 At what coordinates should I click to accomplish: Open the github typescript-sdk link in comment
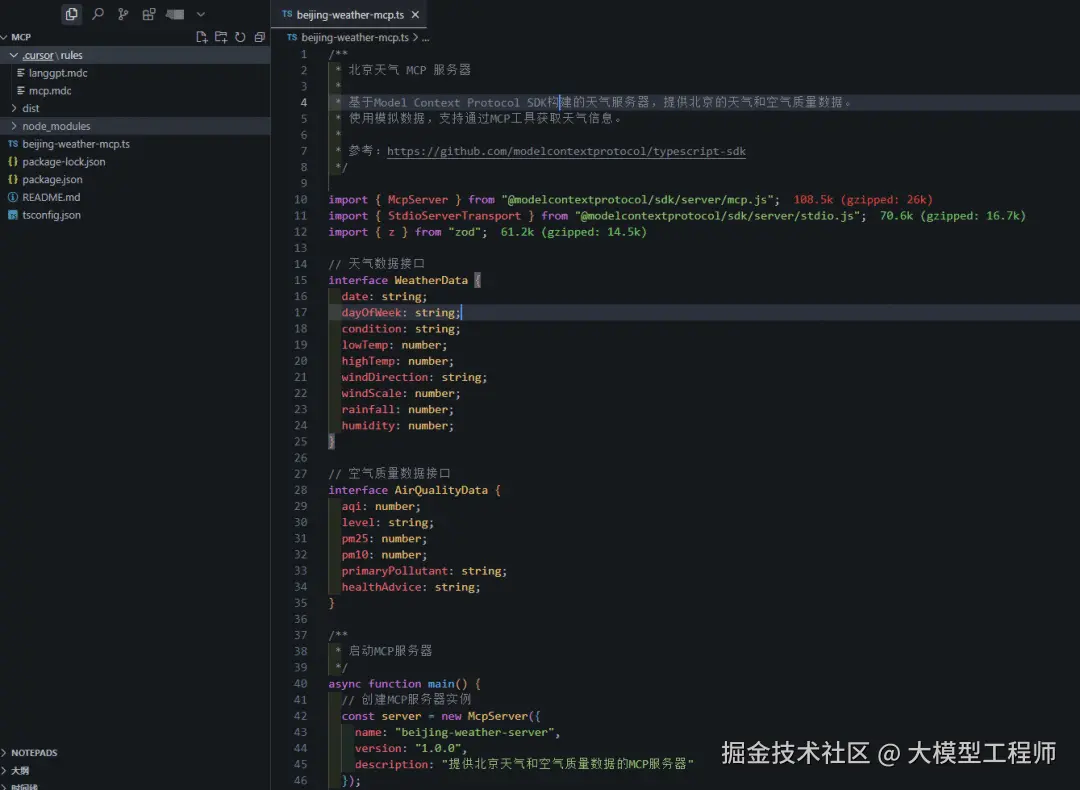(x=566, y=151)
